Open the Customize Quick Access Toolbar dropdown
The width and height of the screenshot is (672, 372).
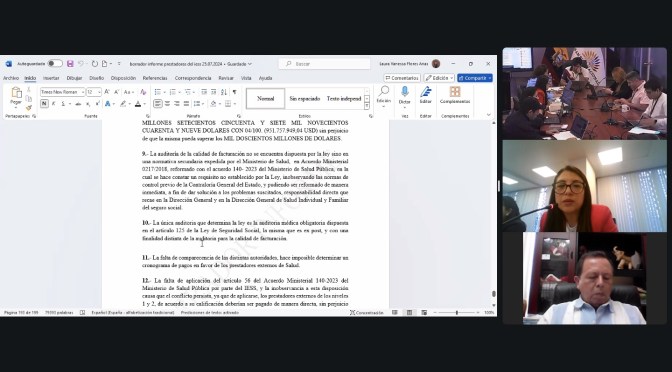(119, 63)
